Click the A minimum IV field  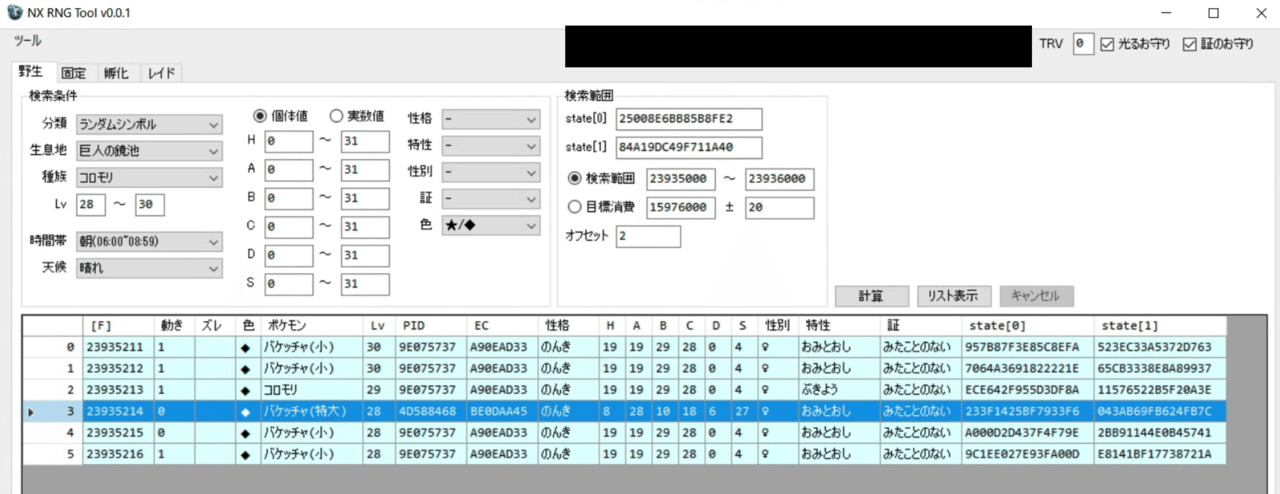click(289, 170)
